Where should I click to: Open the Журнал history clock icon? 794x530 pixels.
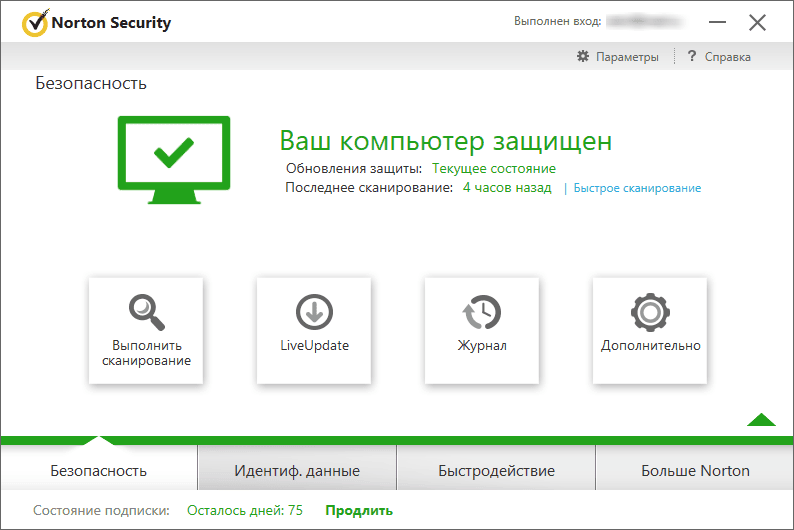pos(482,312)
